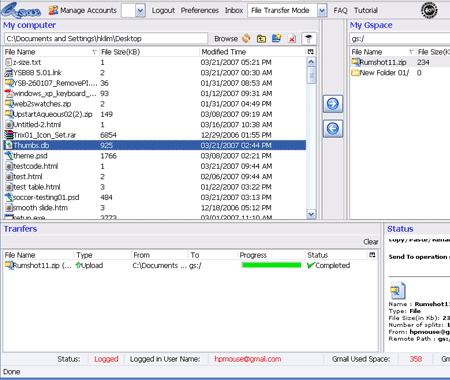Click the Upload type arrow icon
Image resolution: width=450 pixels, height=380 pixels.
pos(78,265)
